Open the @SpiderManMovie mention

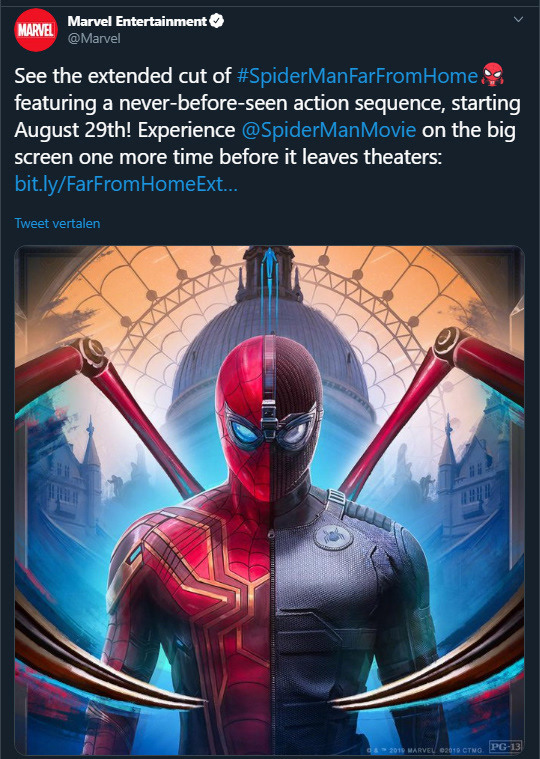[x=329, y=130]
